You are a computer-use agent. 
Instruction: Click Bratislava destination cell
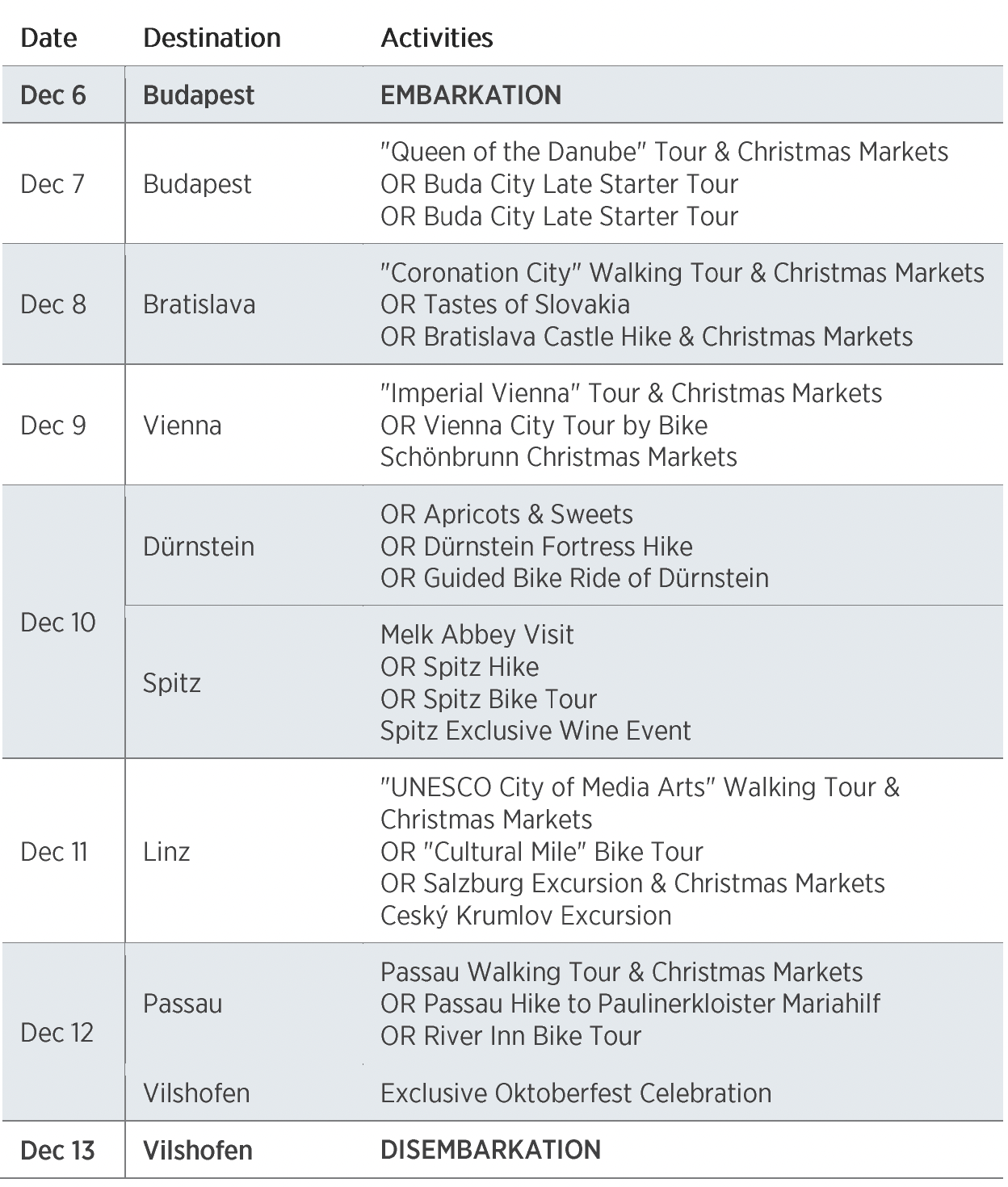coord(199,304)
